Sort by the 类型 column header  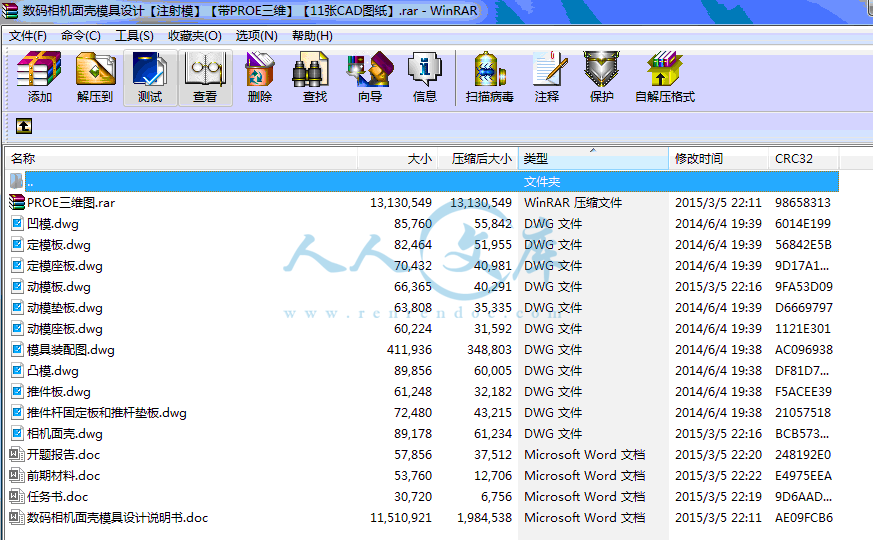click(594, 159)
